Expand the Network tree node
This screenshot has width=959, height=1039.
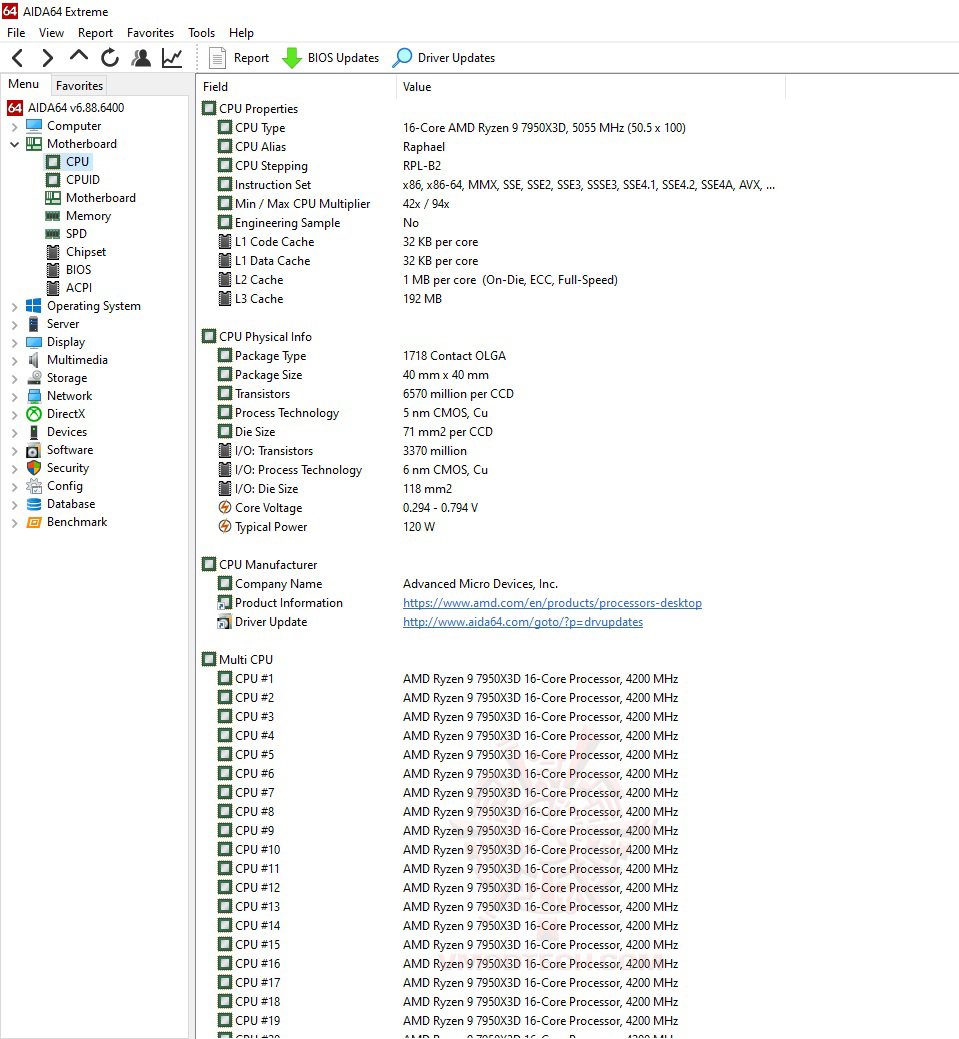click(x=15, y=396)
